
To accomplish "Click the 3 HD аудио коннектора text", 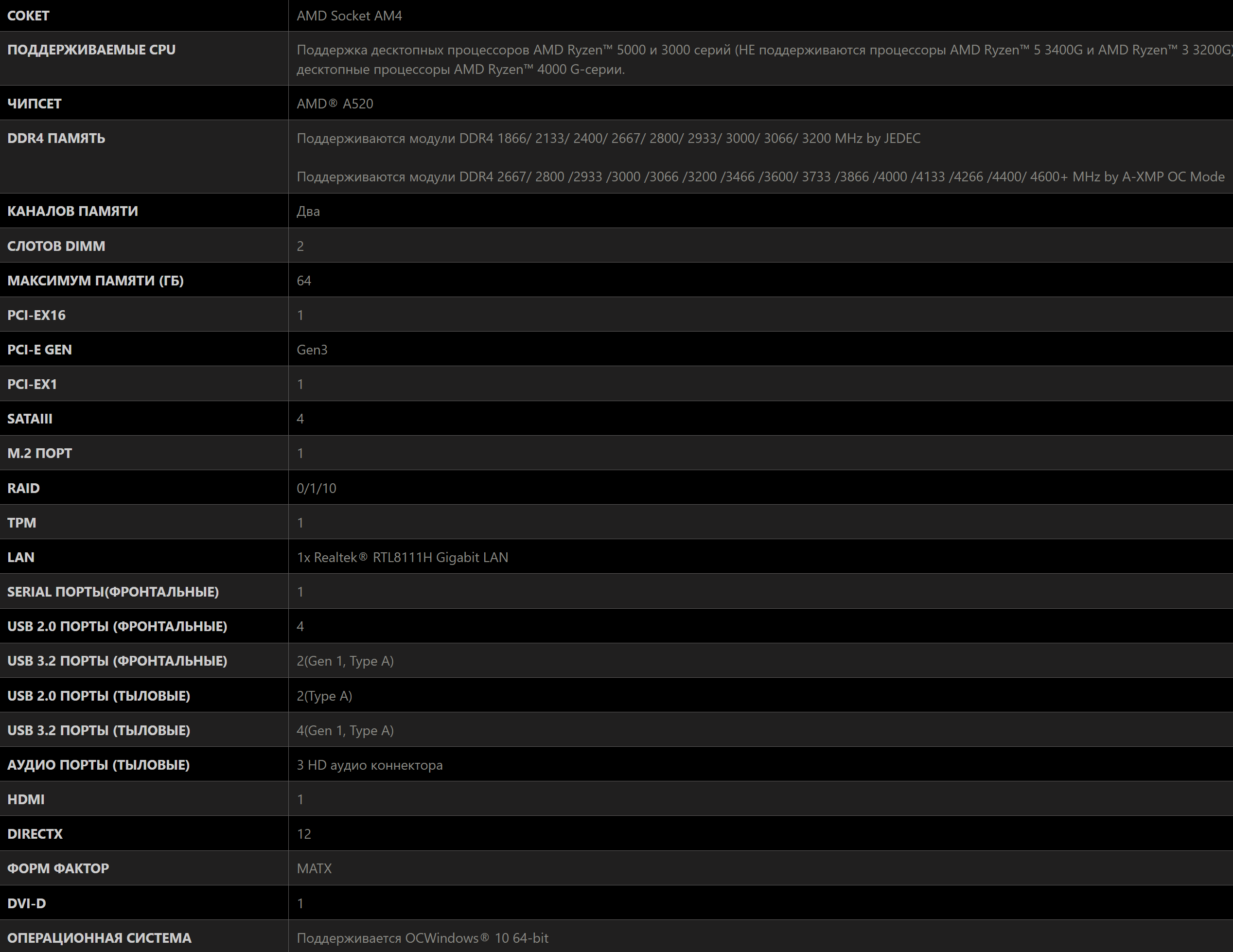I will pos(369,765).
